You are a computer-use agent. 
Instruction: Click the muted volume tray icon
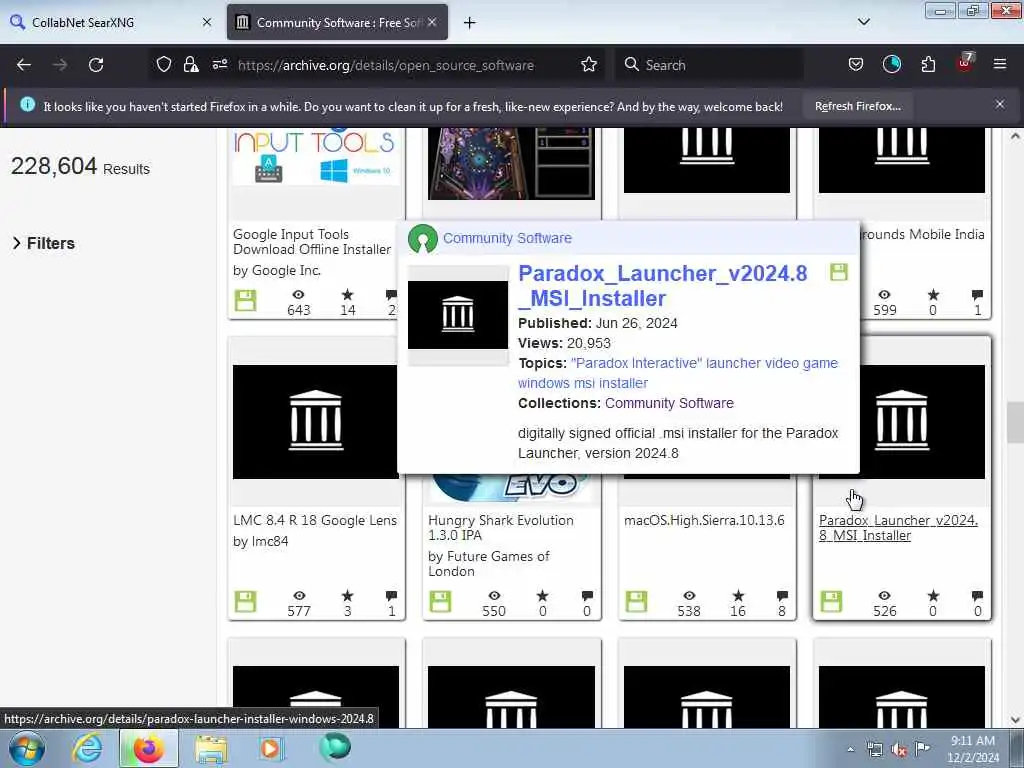click(x=899, y=750)
